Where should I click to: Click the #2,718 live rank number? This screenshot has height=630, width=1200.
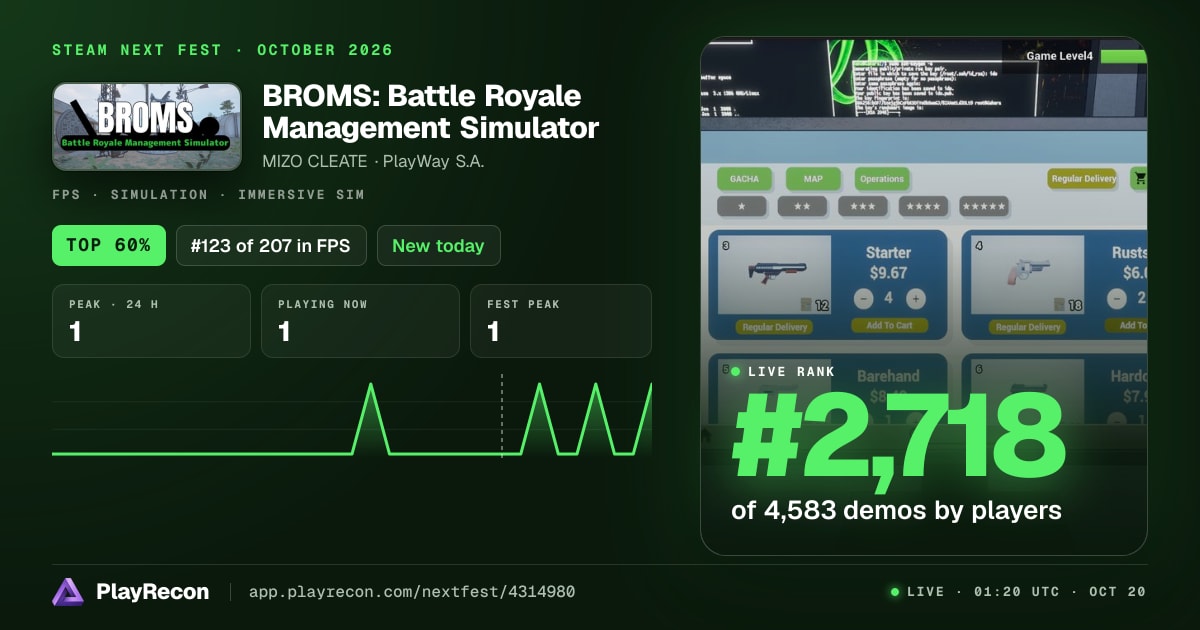pyautogui.click(x=898, y=438)
